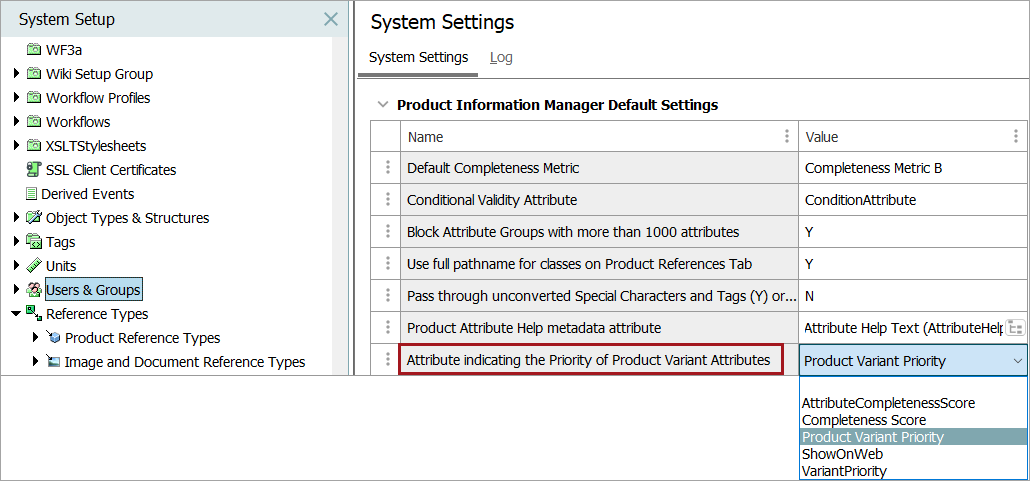Click the Tags icon in tree
This screenshot has width=1030, height=481.
point(34,242)
